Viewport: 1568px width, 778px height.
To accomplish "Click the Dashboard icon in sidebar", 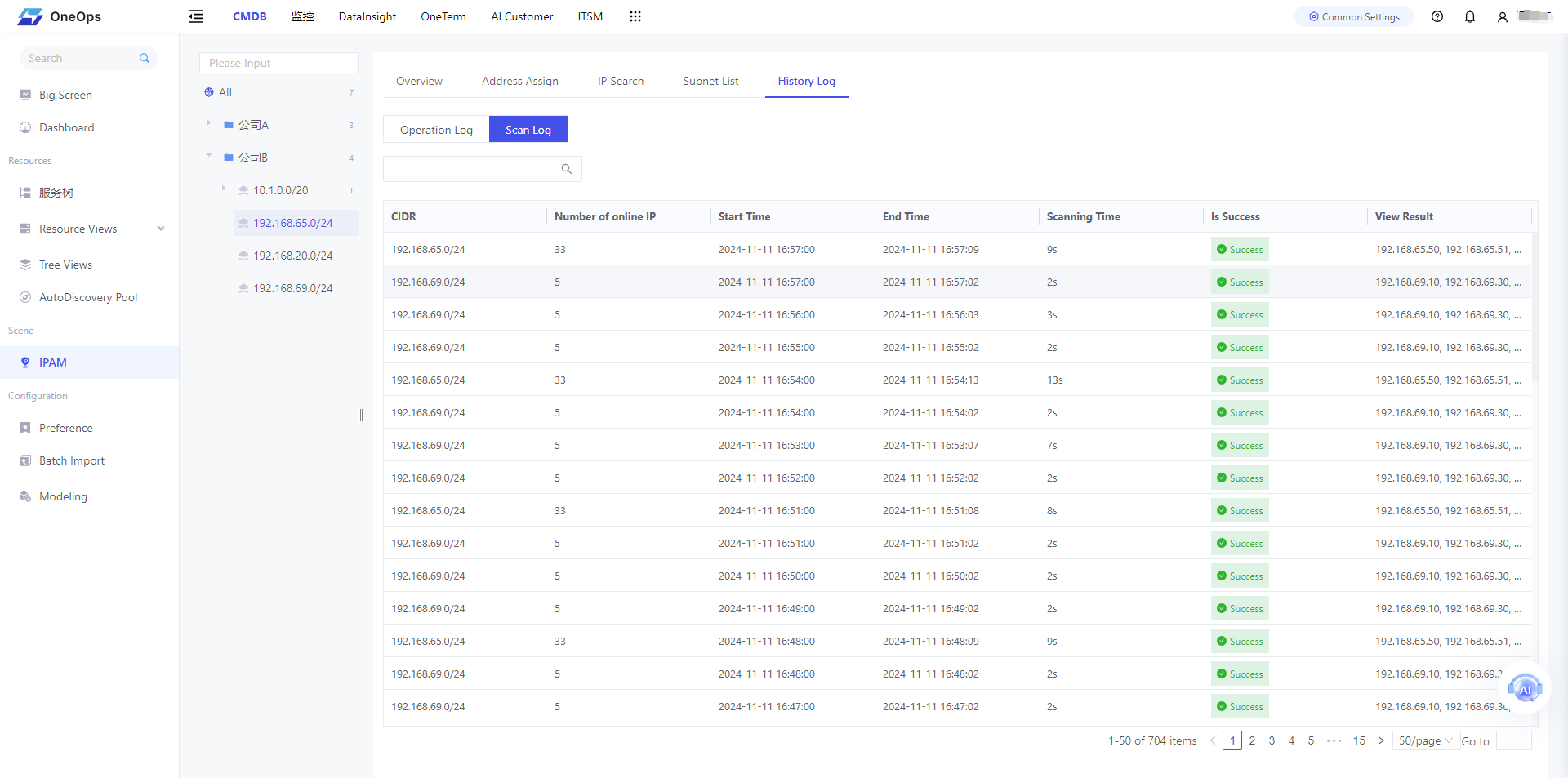I will tap(25, 127).
